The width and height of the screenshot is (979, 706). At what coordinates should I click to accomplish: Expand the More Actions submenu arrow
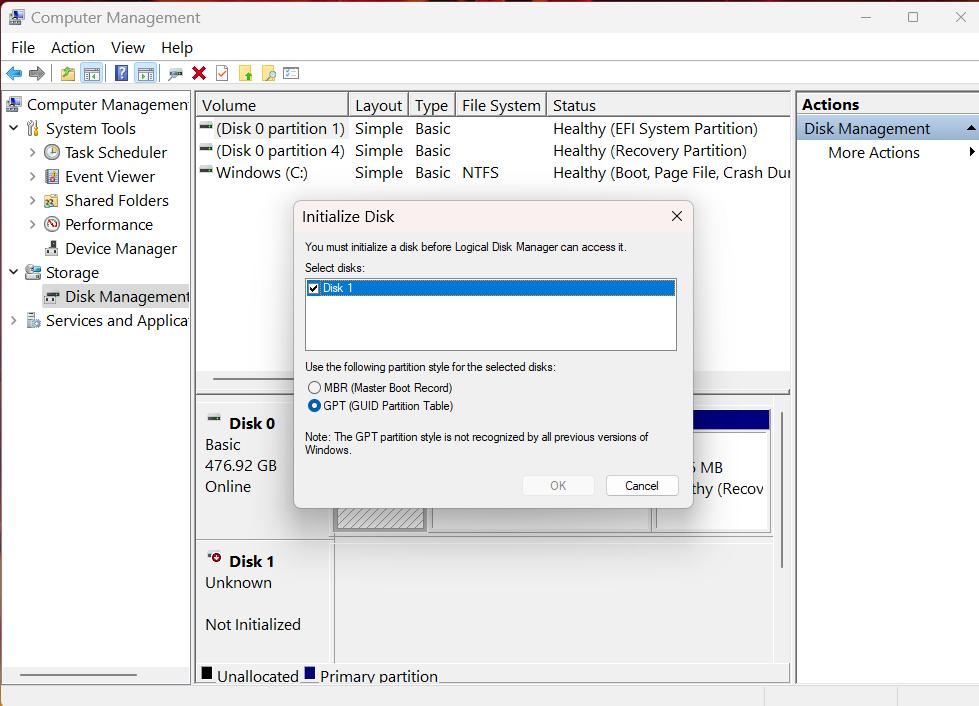[x=972, y=152]
